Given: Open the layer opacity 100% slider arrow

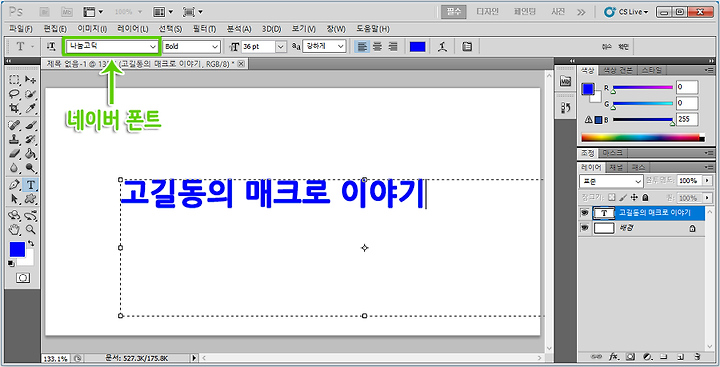Looking at the screenshot, I should 707,181.
